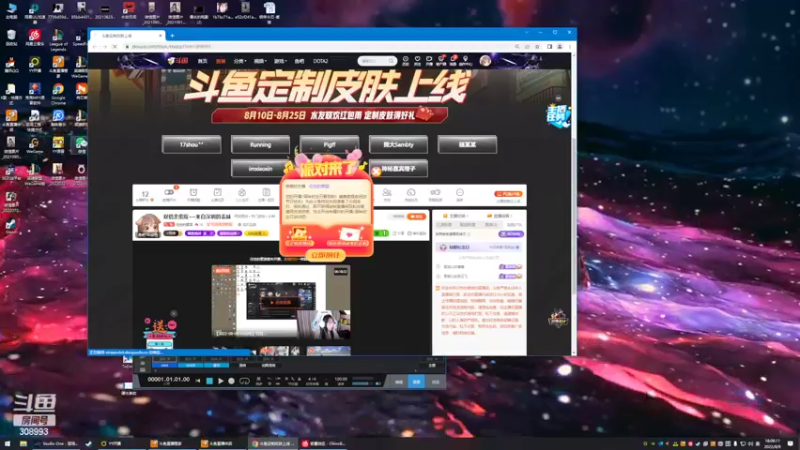
Task: Open the taskbar clock
Action: point(772,444)
